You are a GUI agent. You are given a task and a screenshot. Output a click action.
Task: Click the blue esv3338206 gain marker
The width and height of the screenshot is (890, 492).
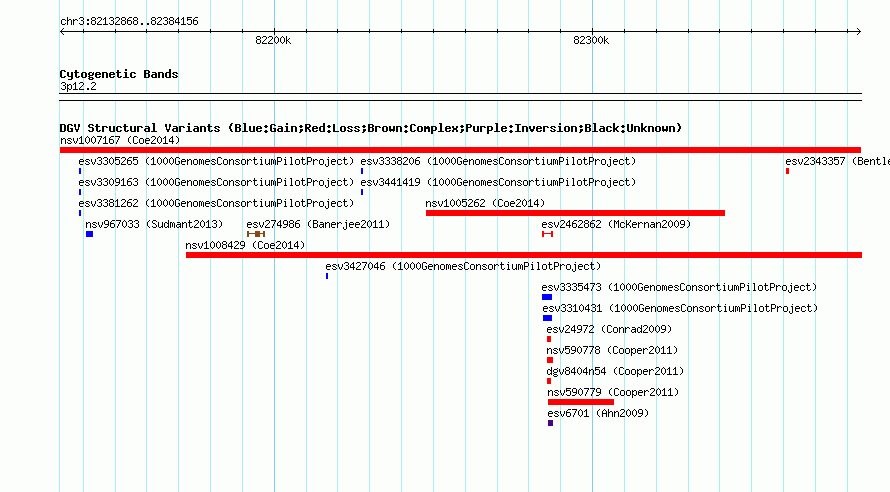[362, 171]
